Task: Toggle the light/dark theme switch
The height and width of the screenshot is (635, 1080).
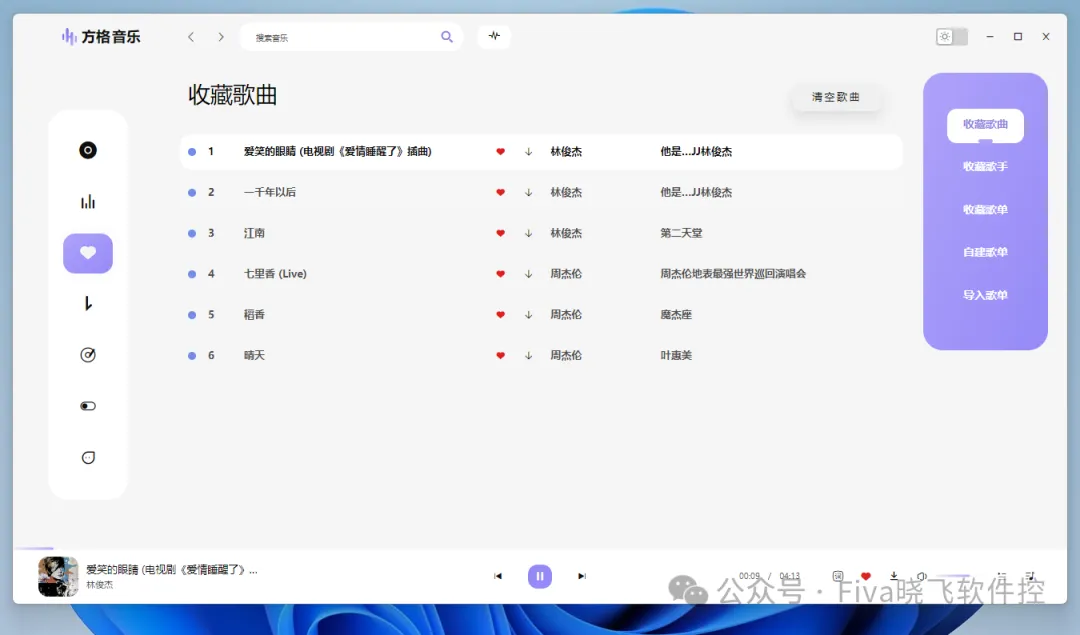Action: pos(952,37)
